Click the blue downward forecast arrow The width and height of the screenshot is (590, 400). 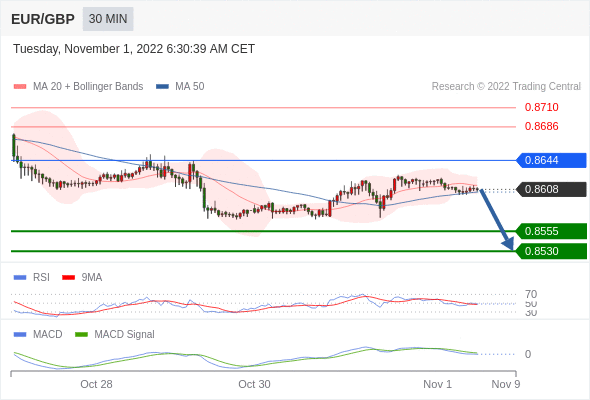click(x=497, y=219)
